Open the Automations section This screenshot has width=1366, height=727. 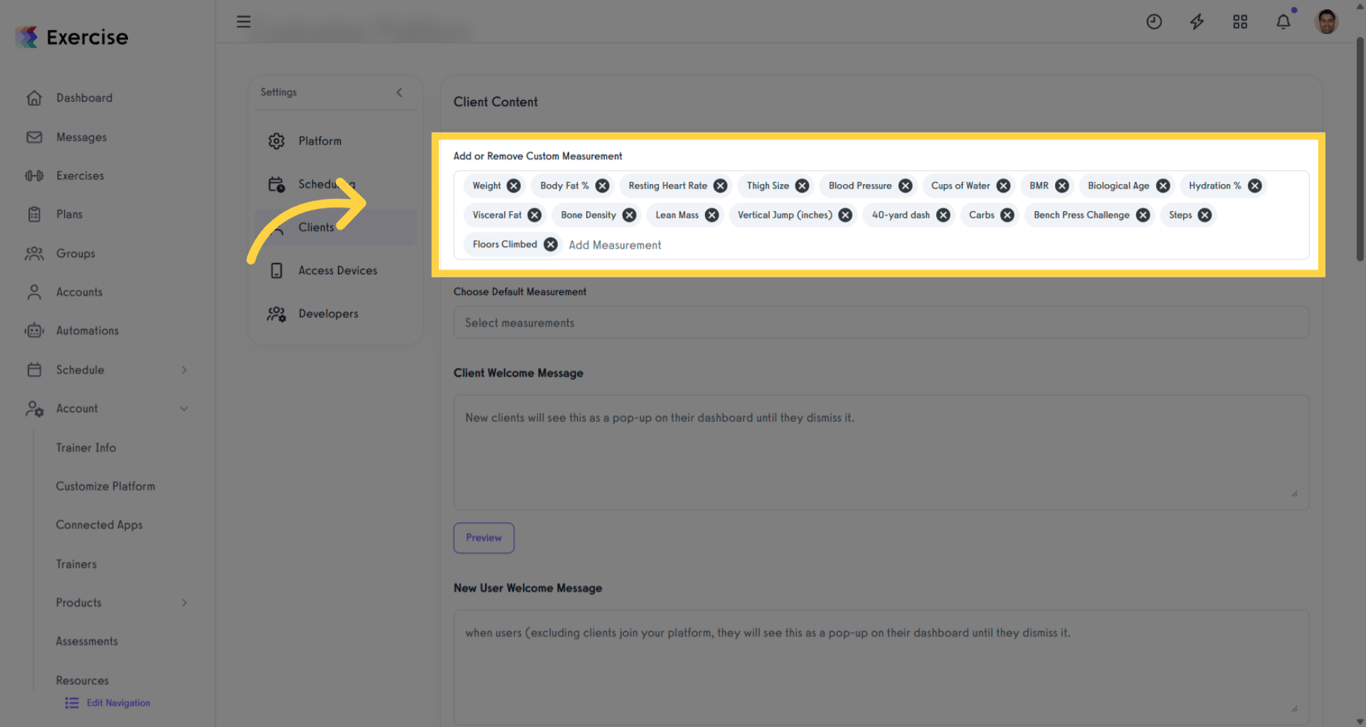(88, 330)
